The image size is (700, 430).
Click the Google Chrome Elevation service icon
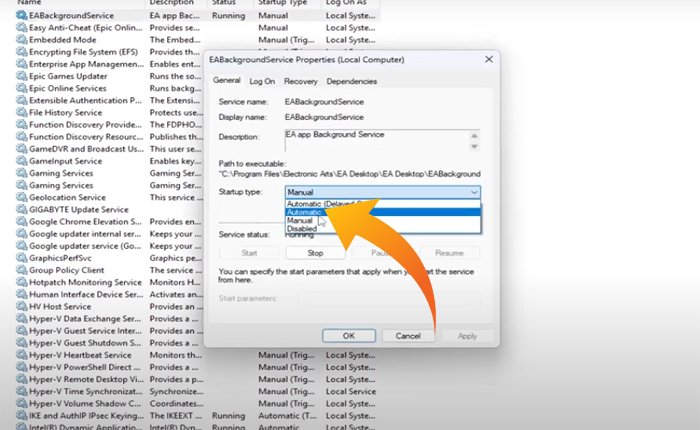(x=21, y=221)
